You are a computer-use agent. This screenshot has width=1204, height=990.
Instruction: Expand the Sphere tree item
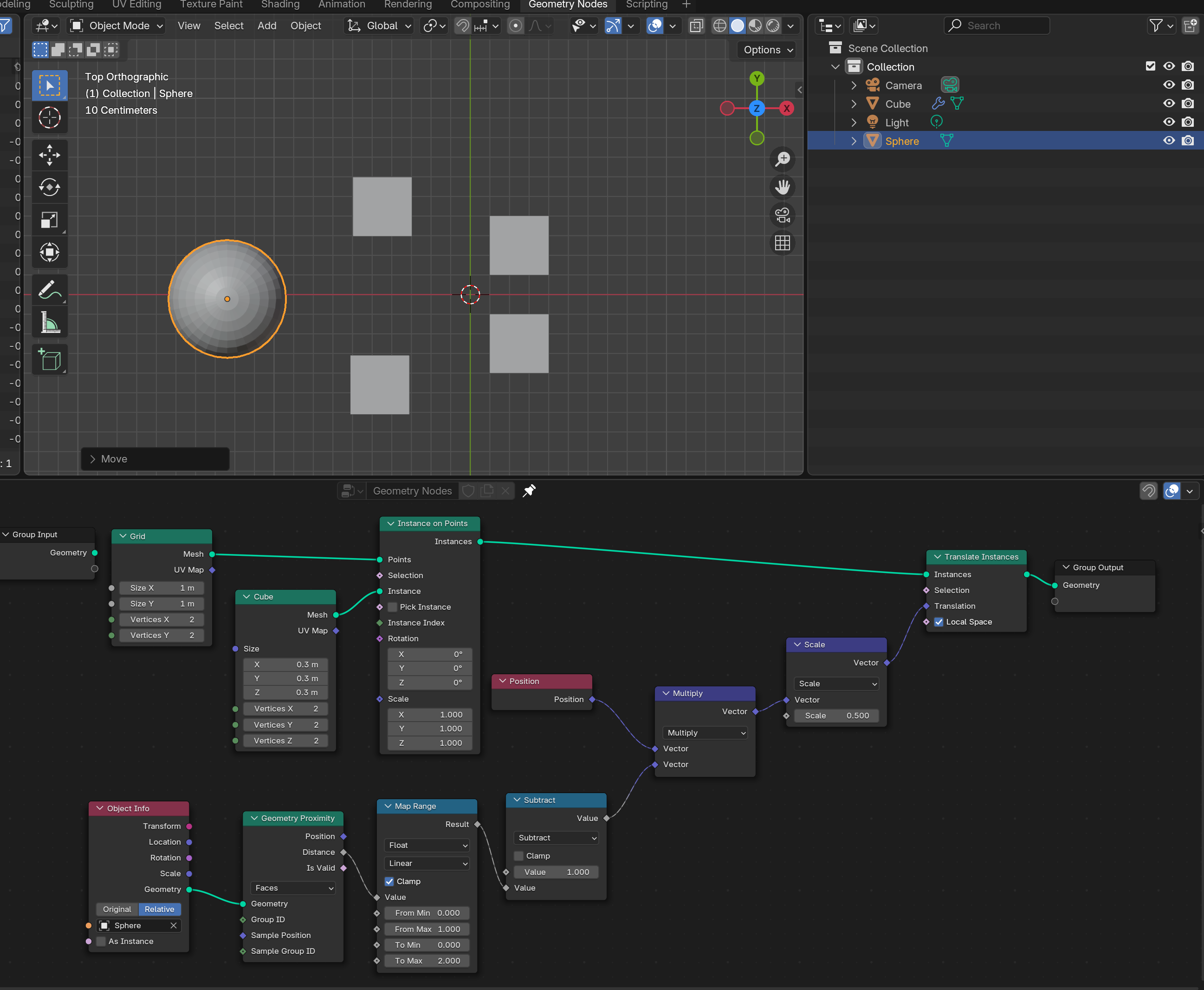(x=854, y=142)
